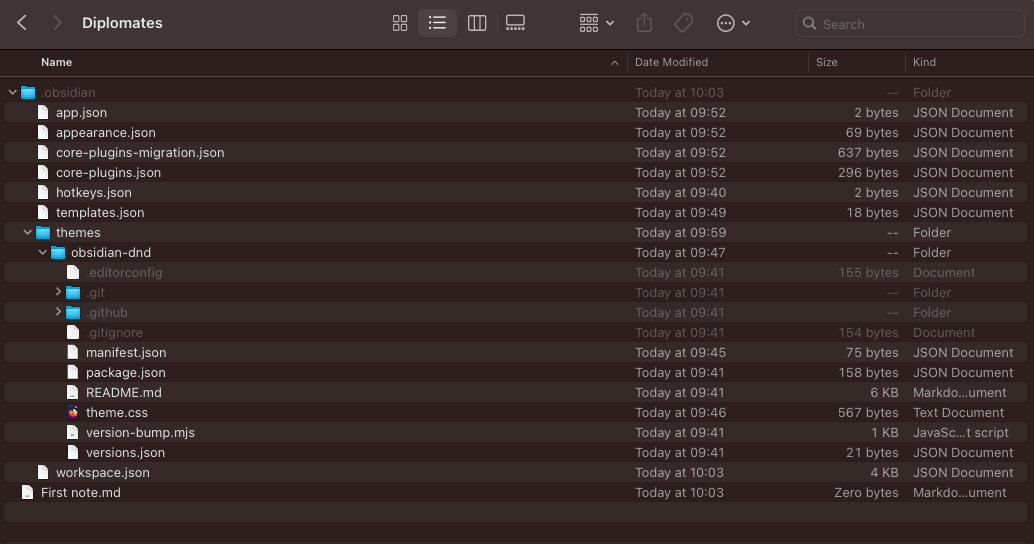Collapse the obsidian-dnd folder
The image size is (1034, 544).
tap(43, 252)
